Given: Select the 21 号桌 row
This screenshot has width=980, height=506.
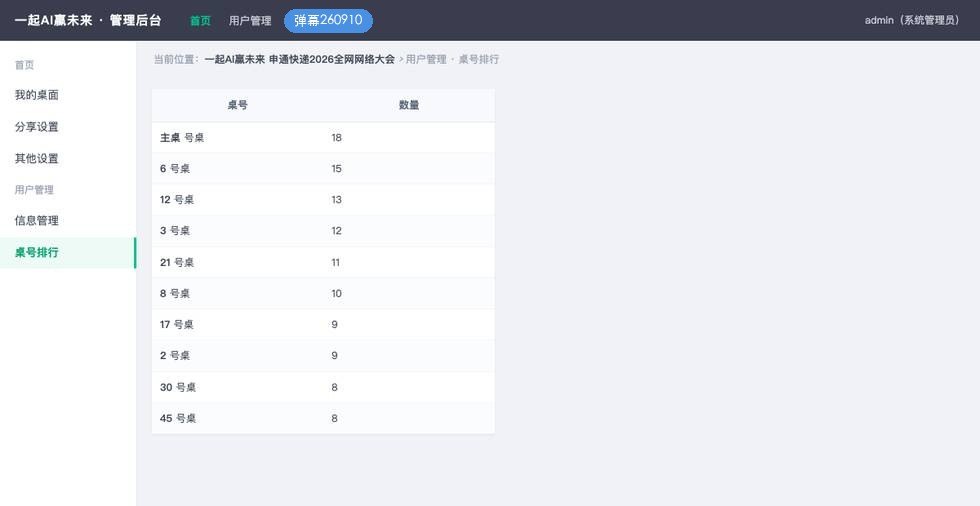Looking at the screenshot, I should 323,262.
